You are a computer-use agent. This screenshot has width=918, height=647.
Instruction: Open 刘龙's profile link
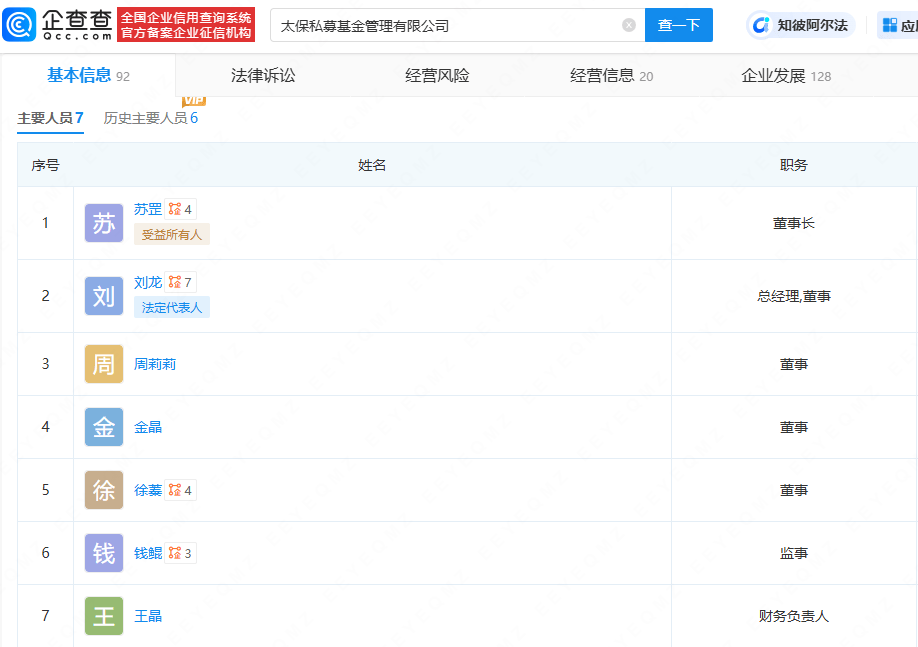(148, 282)
